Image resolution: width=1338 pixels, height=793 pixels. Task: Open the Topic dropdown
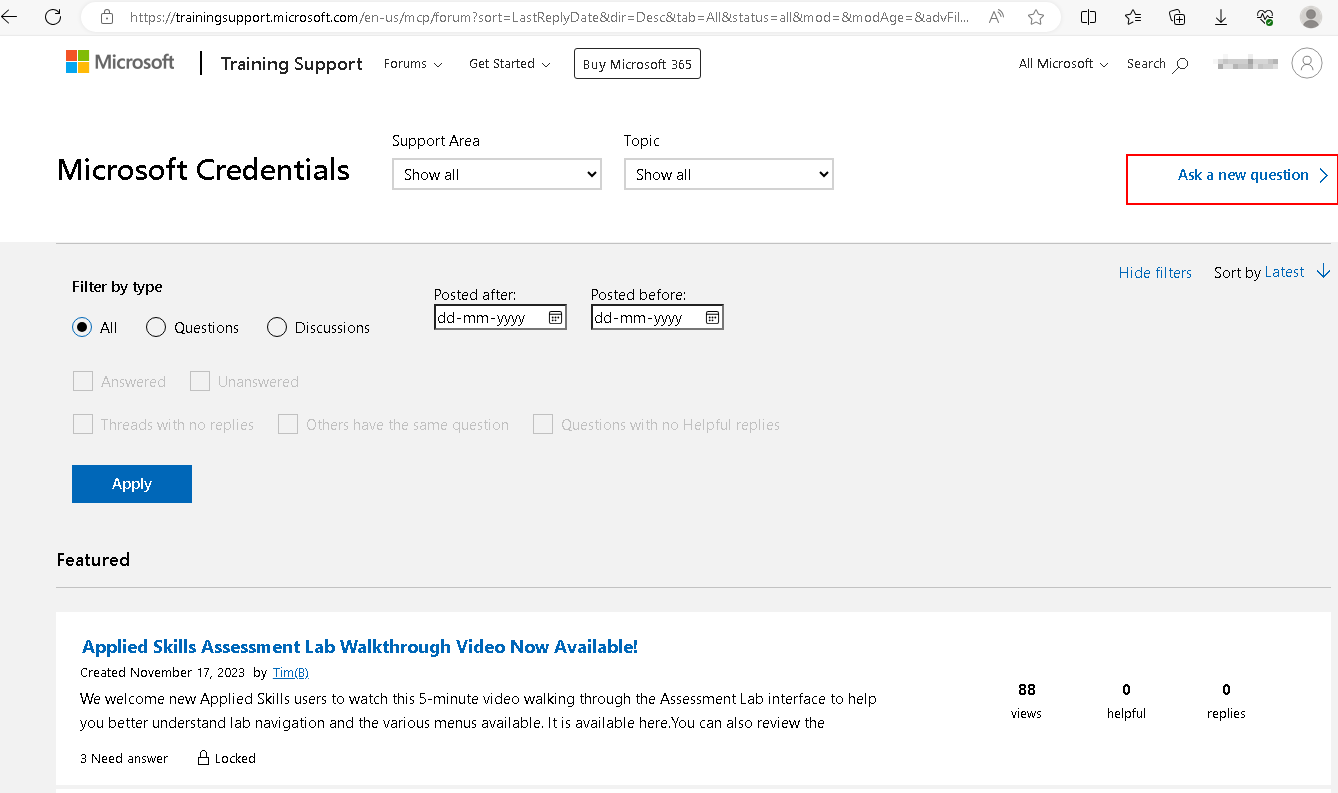(x=728, y=174)
